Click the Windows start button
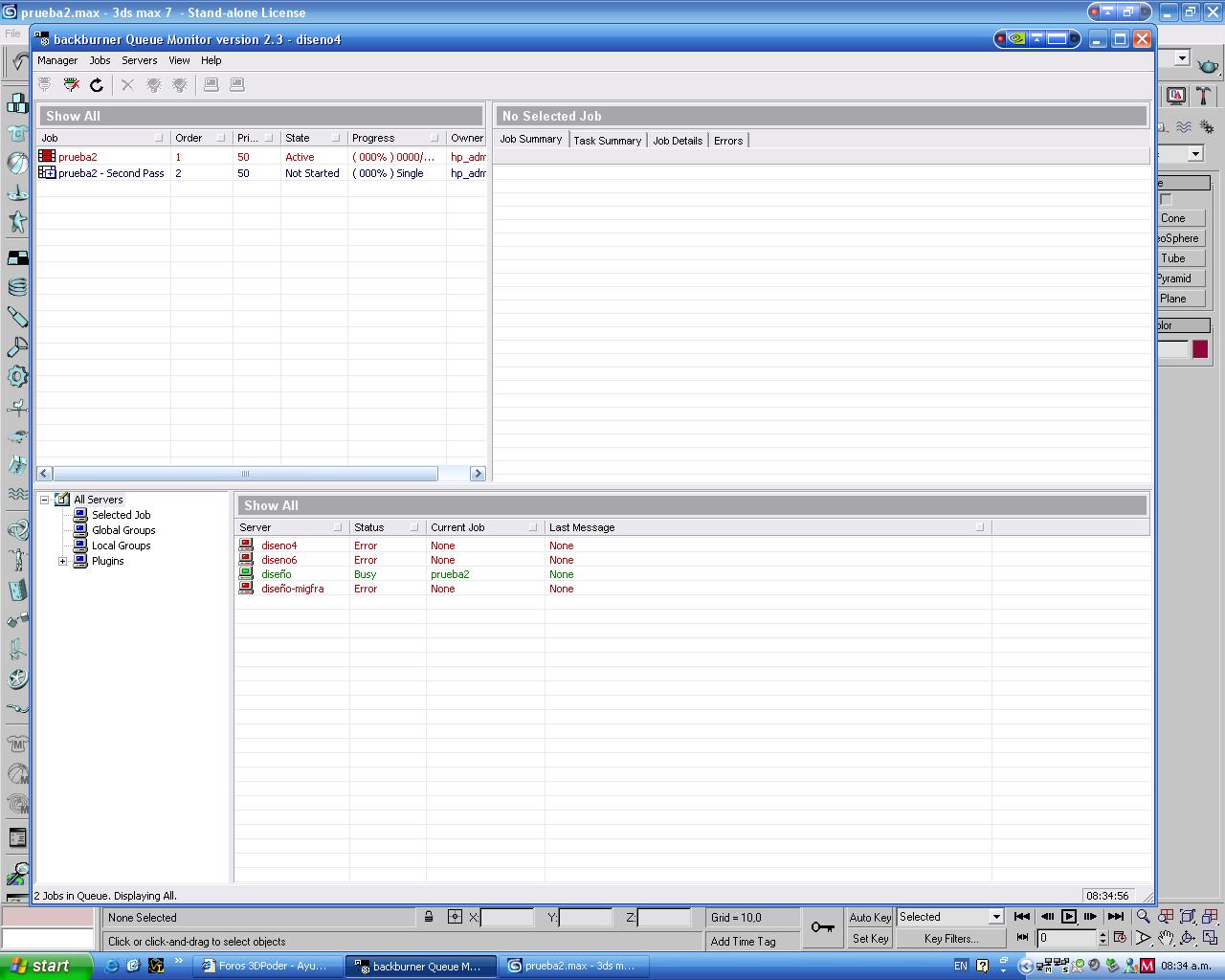 [x=46, y=966]
